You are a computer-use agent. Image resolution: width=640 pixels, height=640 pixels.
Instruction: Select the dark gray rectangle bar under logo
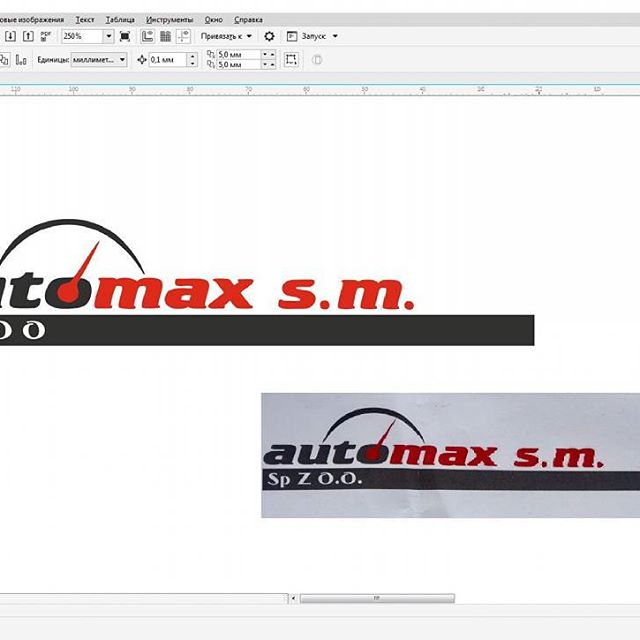(267, 330)
